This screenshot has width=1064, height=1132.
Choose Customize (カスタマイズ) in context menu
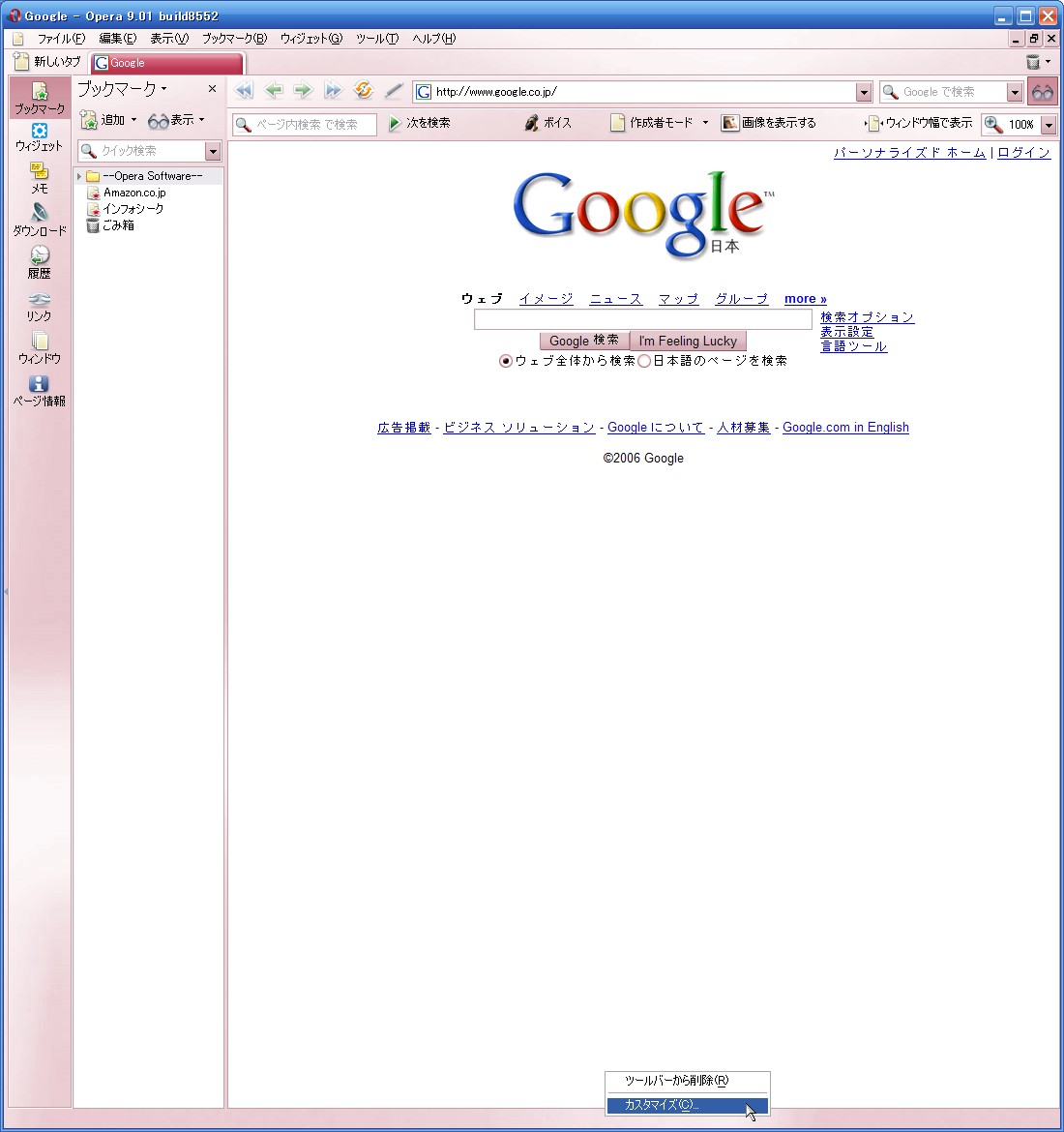(x=687, y=1105)
